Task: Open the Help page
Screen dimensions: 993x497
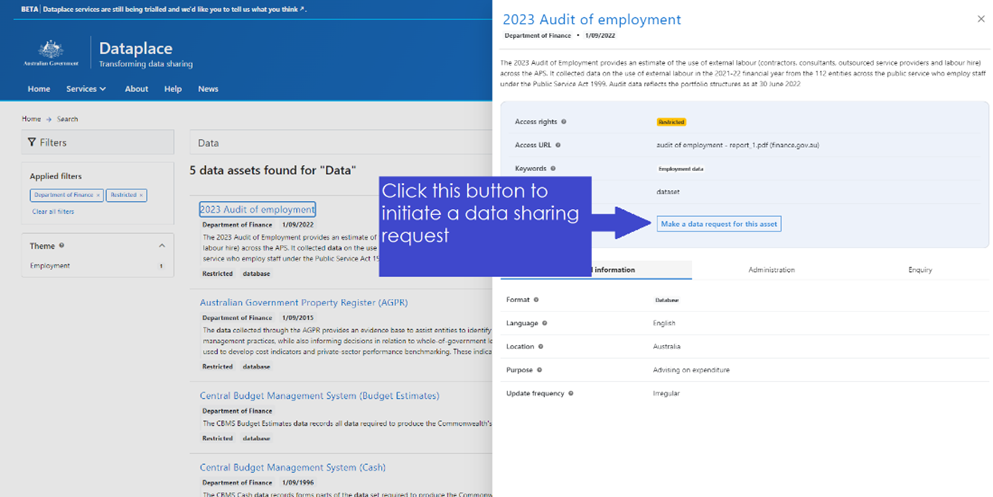Action: tap(173, 89)
